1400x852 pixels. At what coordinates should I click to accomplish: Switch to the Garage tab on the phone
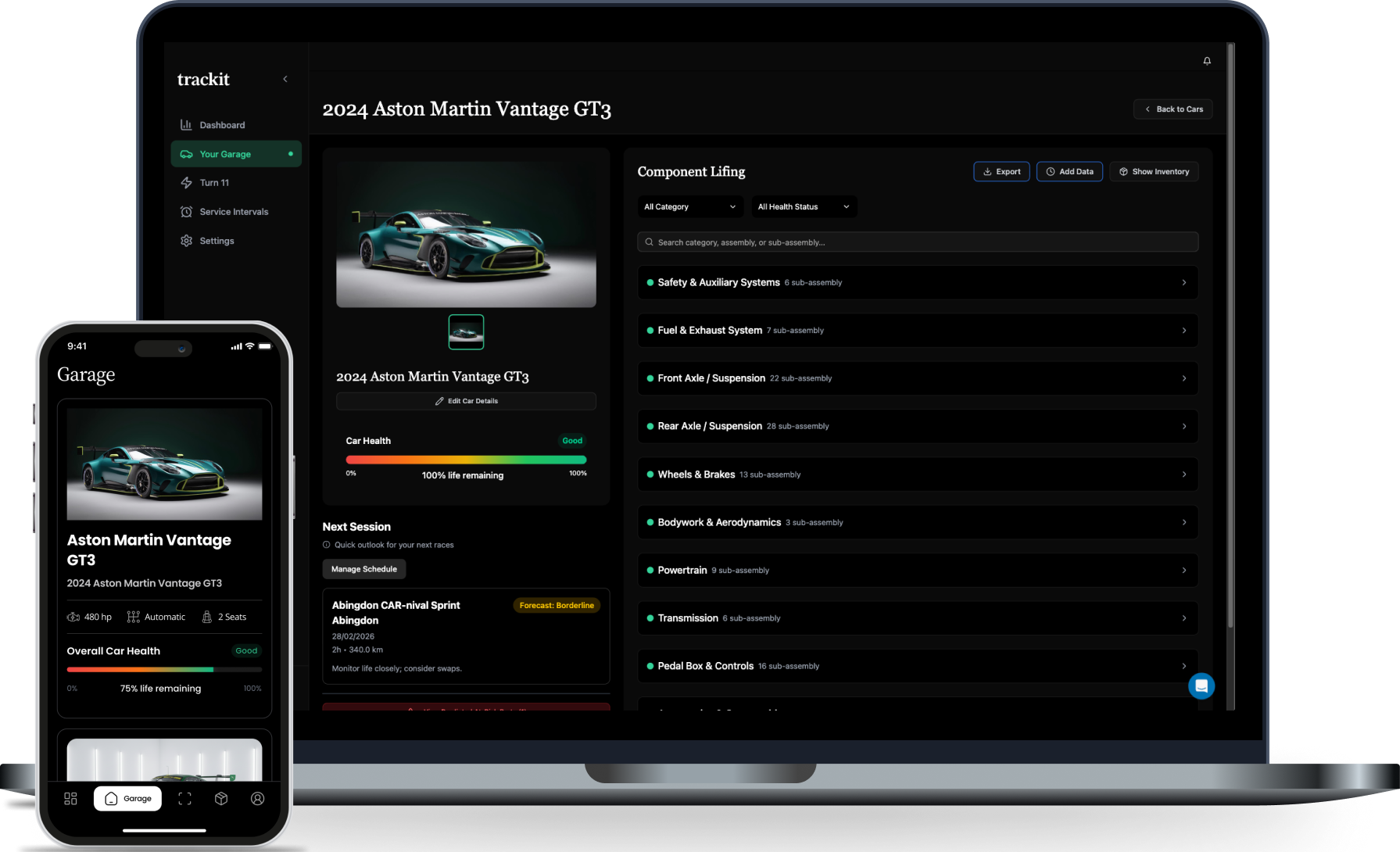[127, 798]
